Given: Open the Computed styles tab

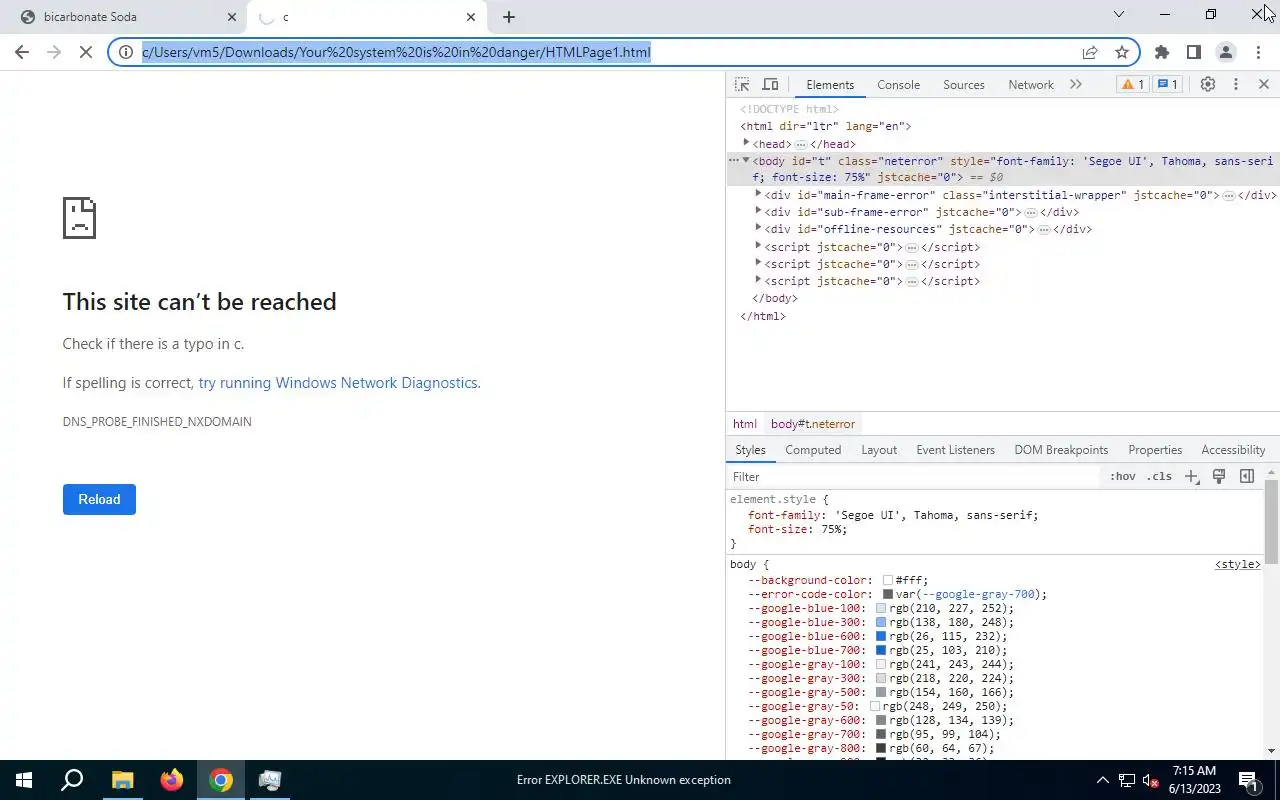Looking at the screenshot, I should pyautogui.click(x=813, y=450).
